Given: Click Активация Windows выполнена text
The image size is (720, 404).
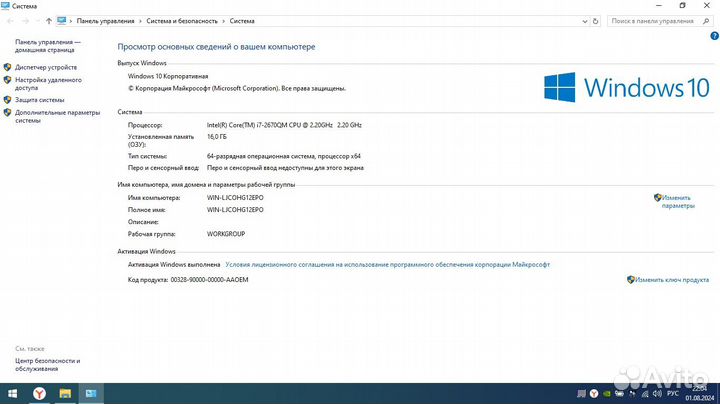Looking at the screenshot, I should click(x=174, y=265).
